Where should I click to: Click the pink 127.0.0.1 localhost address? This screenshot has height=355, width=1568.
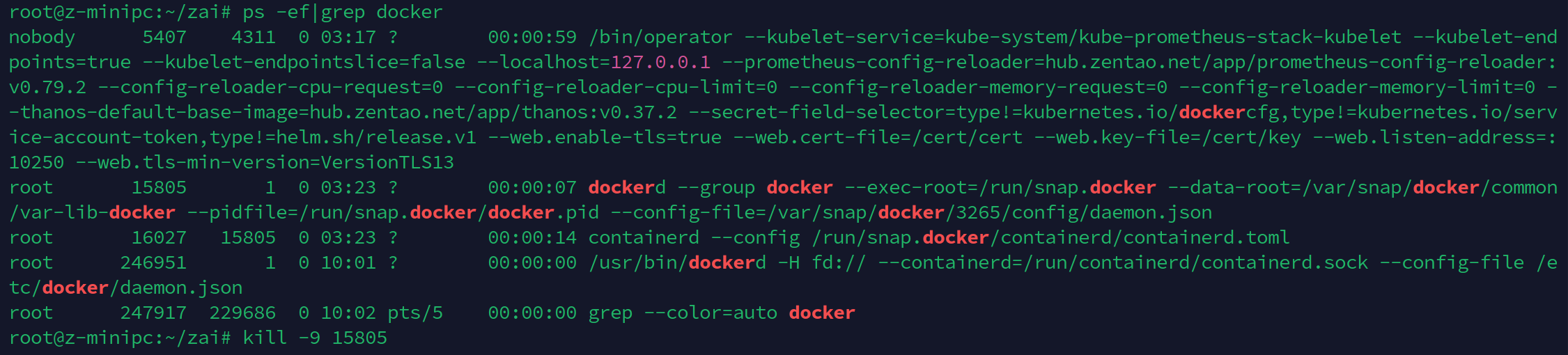(x=660, y=63)
